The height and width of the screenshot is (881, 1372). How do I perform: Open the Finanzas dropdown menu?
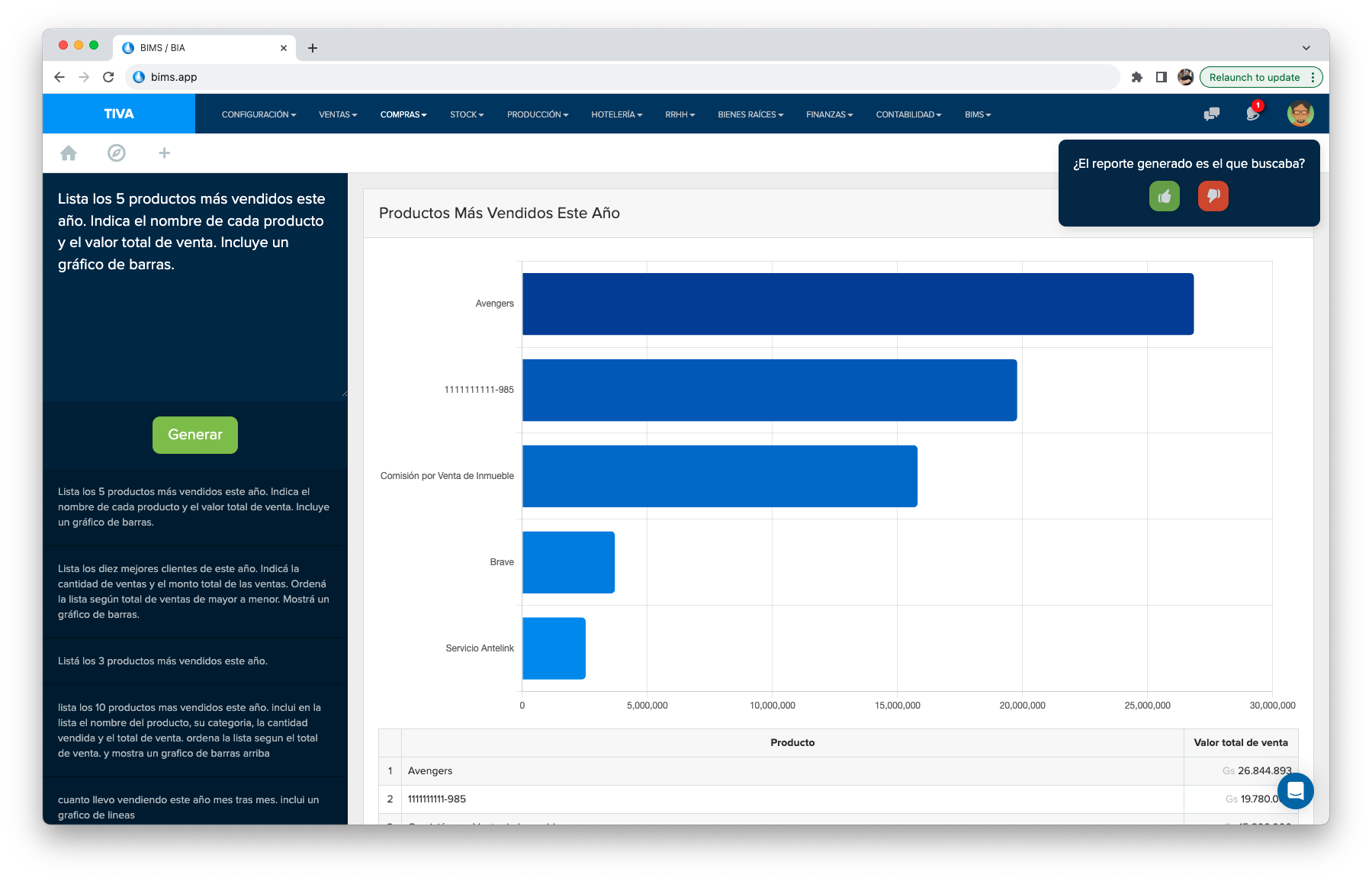(x=829, y=114)
